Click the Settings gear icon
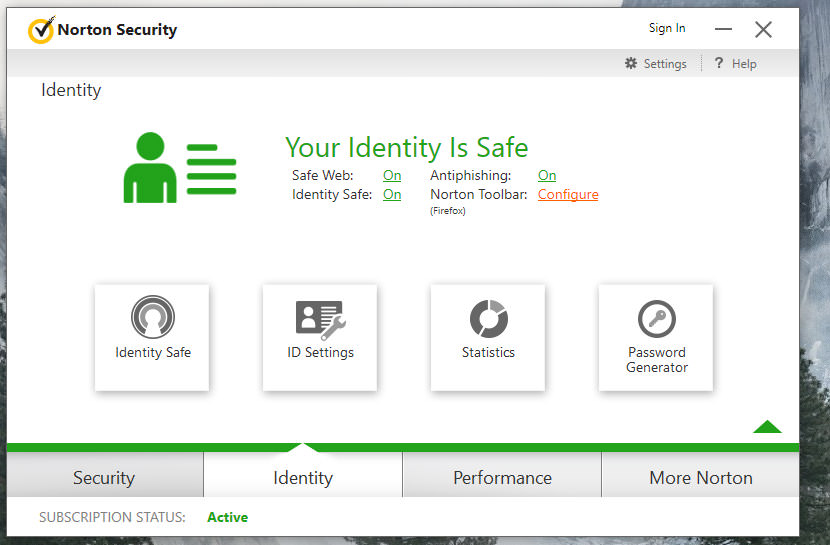The height and width of the screenshot is (545, 830). 630,63
